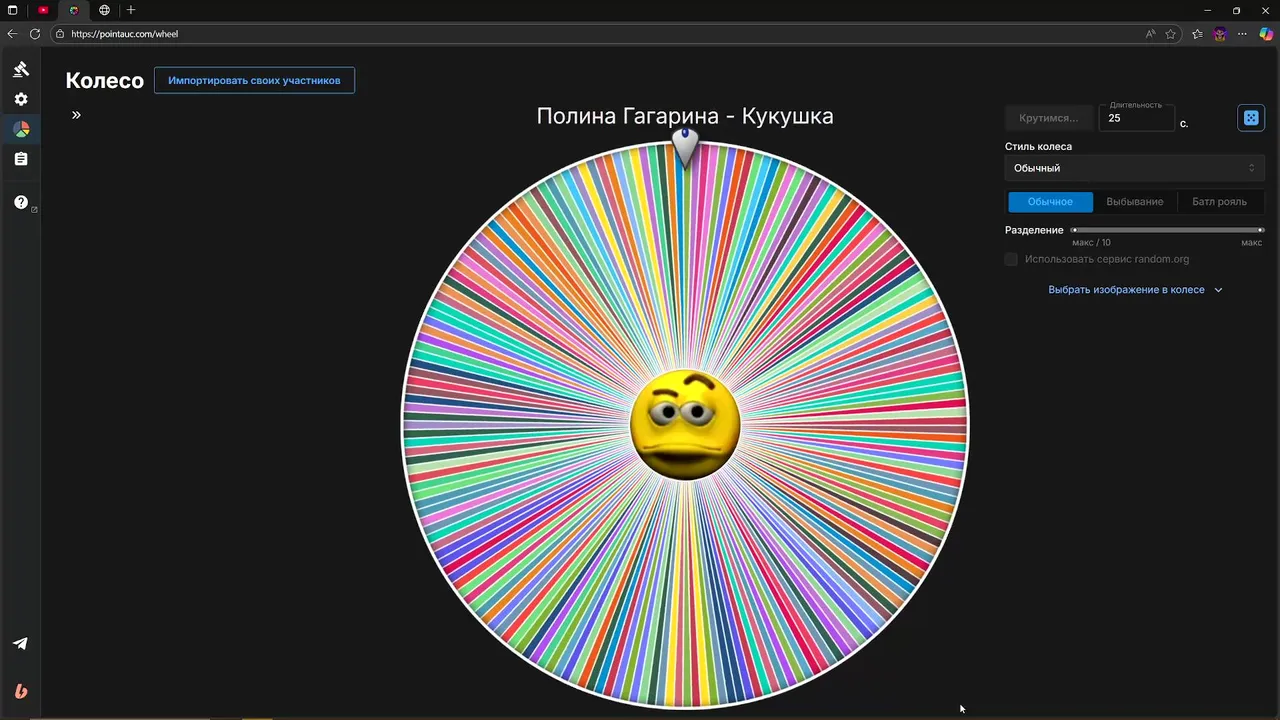
Task: Click the Read aloud icon in address bar
Action: (1151, 34)
